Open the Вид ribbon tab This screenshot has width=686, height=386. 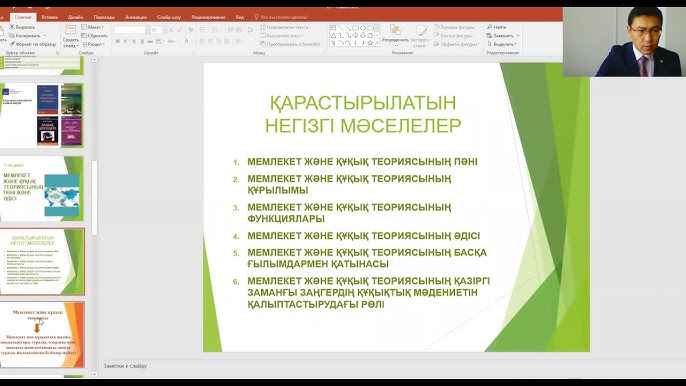coord(240,17)
